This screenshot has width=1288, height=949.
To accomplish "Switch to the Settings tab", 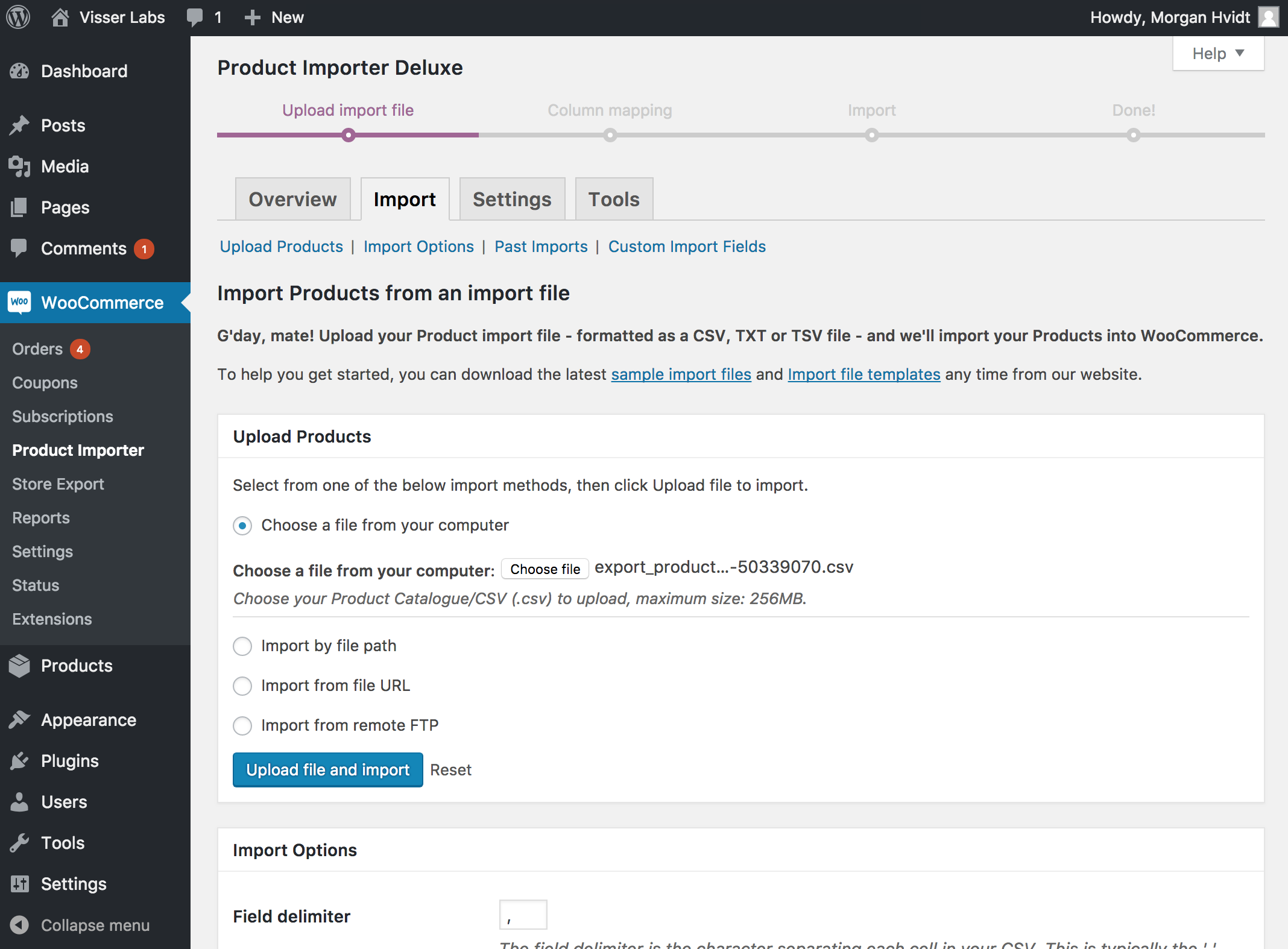I will tap(512, 199).
